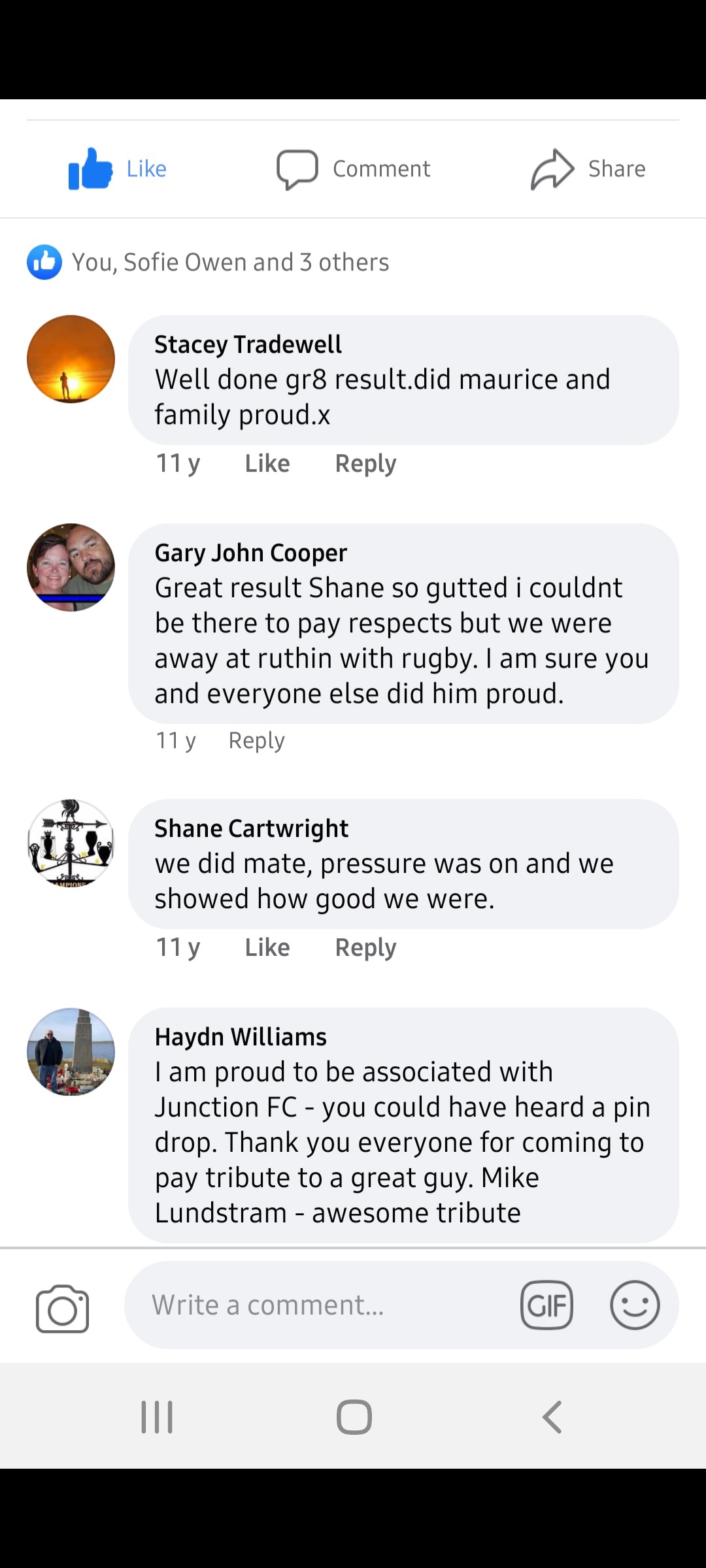Tap the Android home navigation button
Screen dimensions: 706x1568
(354, 1417)
